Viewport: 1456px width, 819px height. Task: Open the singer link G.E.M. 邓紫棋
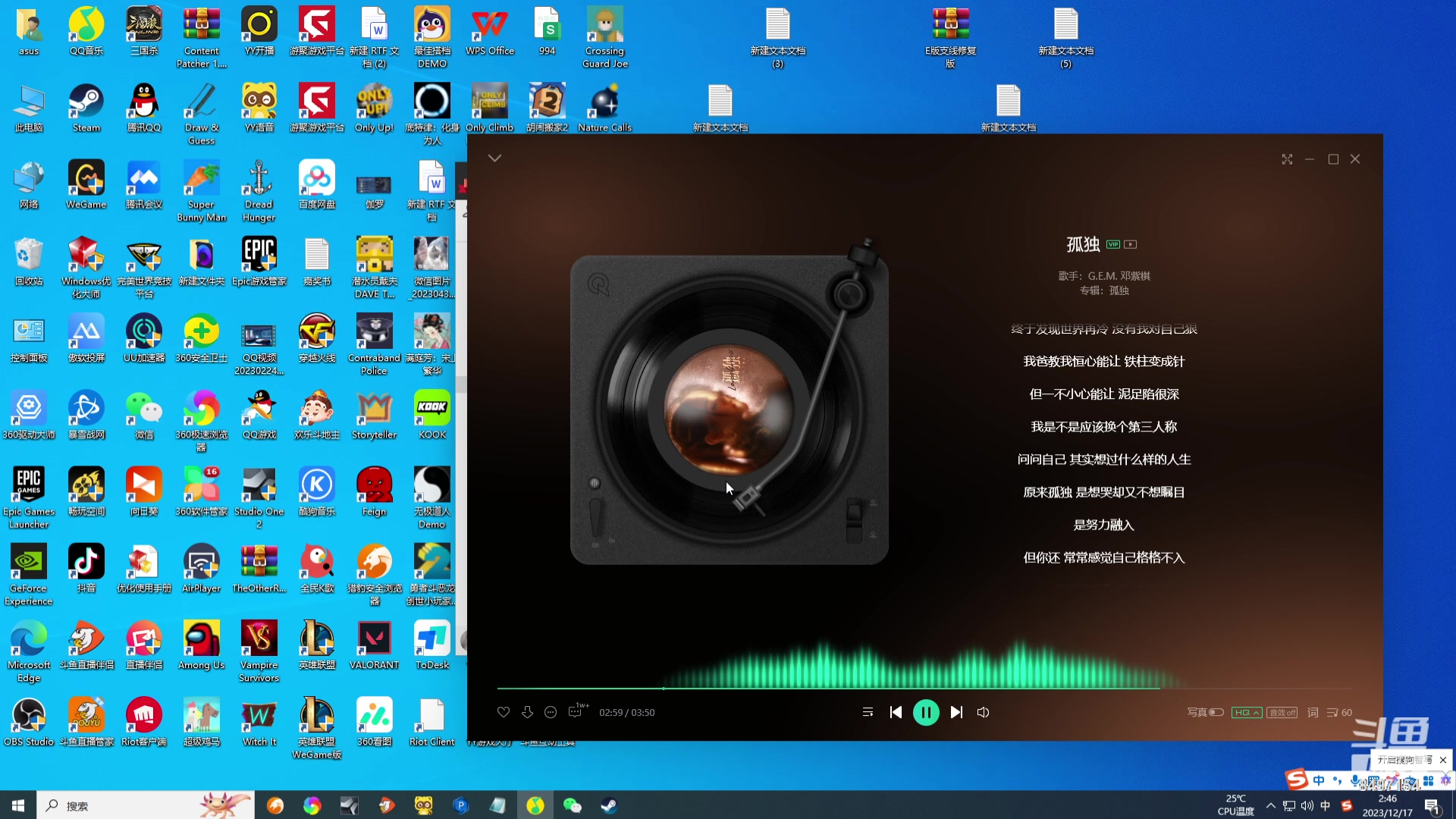pyautogui.click(x=1119, y=276)
